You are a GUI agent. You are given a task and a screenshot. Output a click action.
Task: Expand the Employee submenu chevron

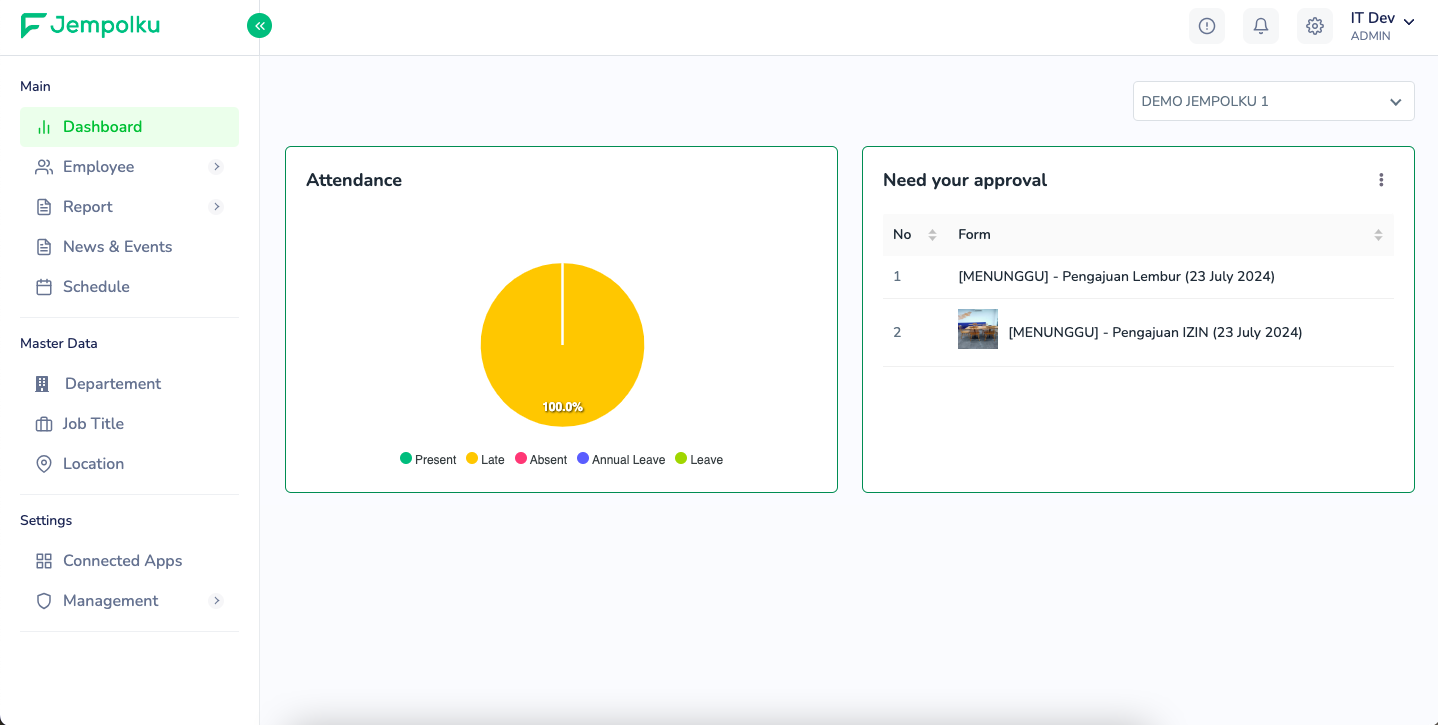[x=216, y=167]
